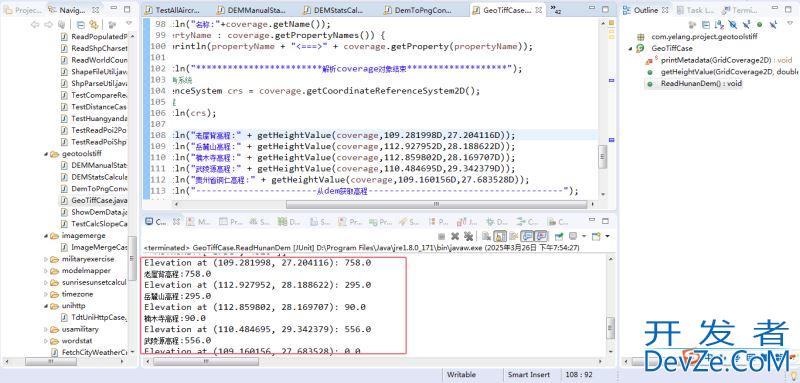This screenshot has width=800, height=383.
Task: Remove launch with the Console X icon
Action: point(455,236)
